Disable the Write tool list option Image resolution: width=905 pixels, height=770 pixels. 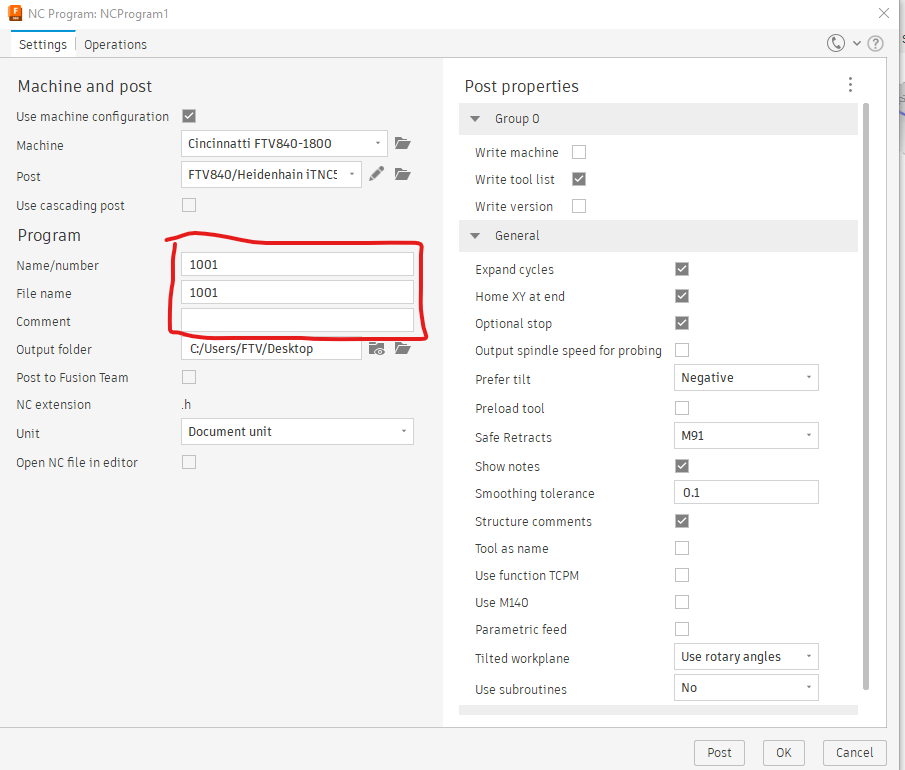tap(579, 179)
